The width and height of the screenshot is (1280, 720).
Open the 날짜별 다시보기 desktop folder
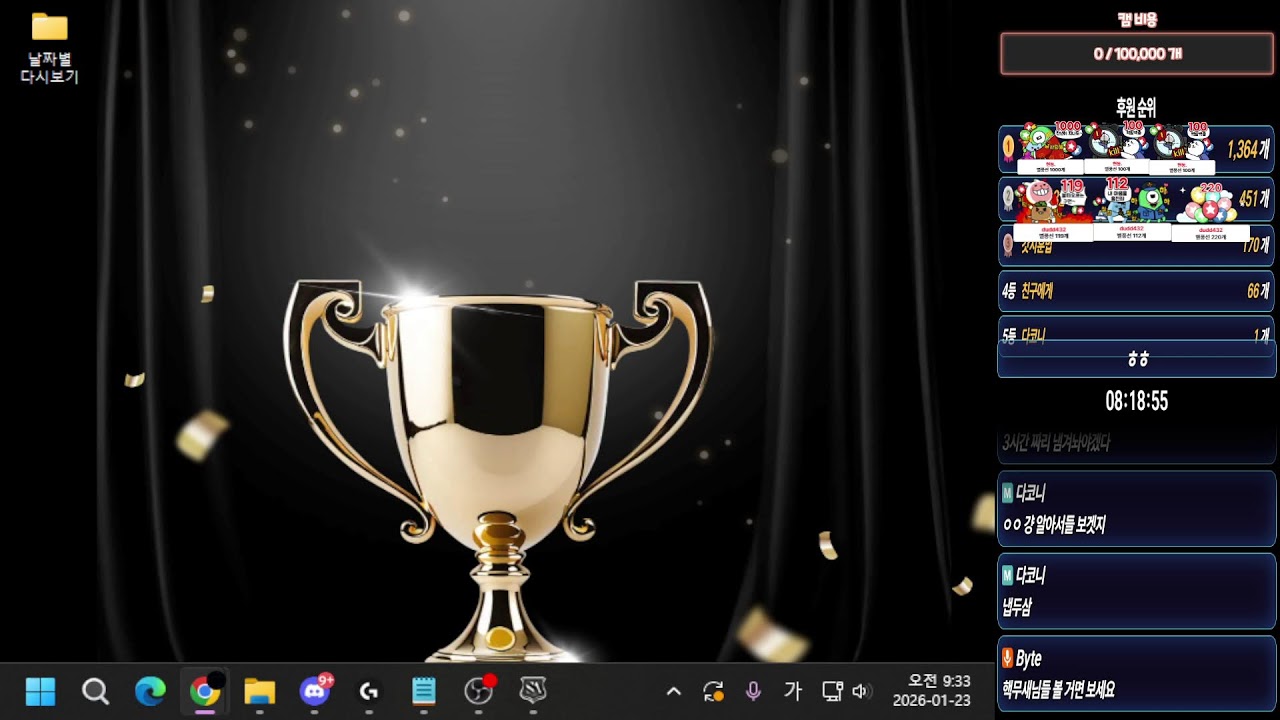[x=49, y=48]
